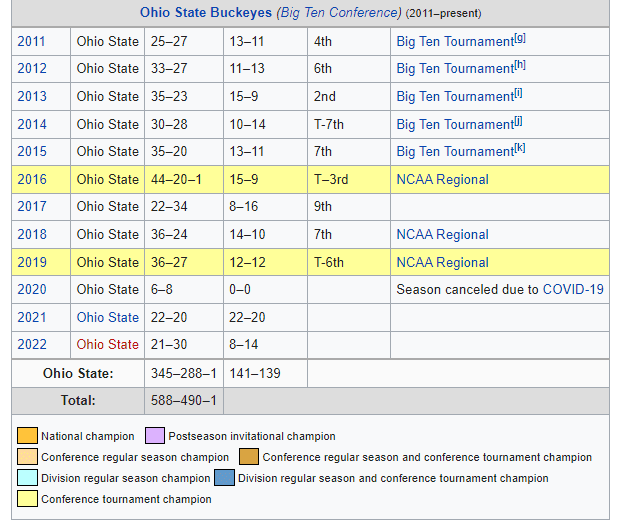Viewport: 625px width, 526px height.
Task: Select the Ohio State total 345–288–1
Action: coord(184,373)
